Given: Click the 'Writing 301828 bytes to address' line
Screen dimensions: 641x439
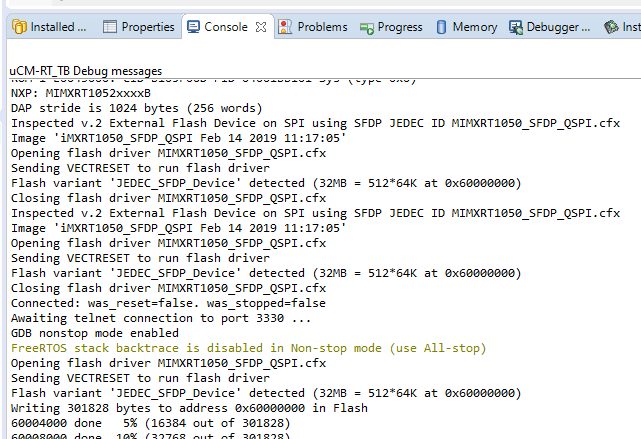Looking at the screenshot, I should click(x=189, y=408).
